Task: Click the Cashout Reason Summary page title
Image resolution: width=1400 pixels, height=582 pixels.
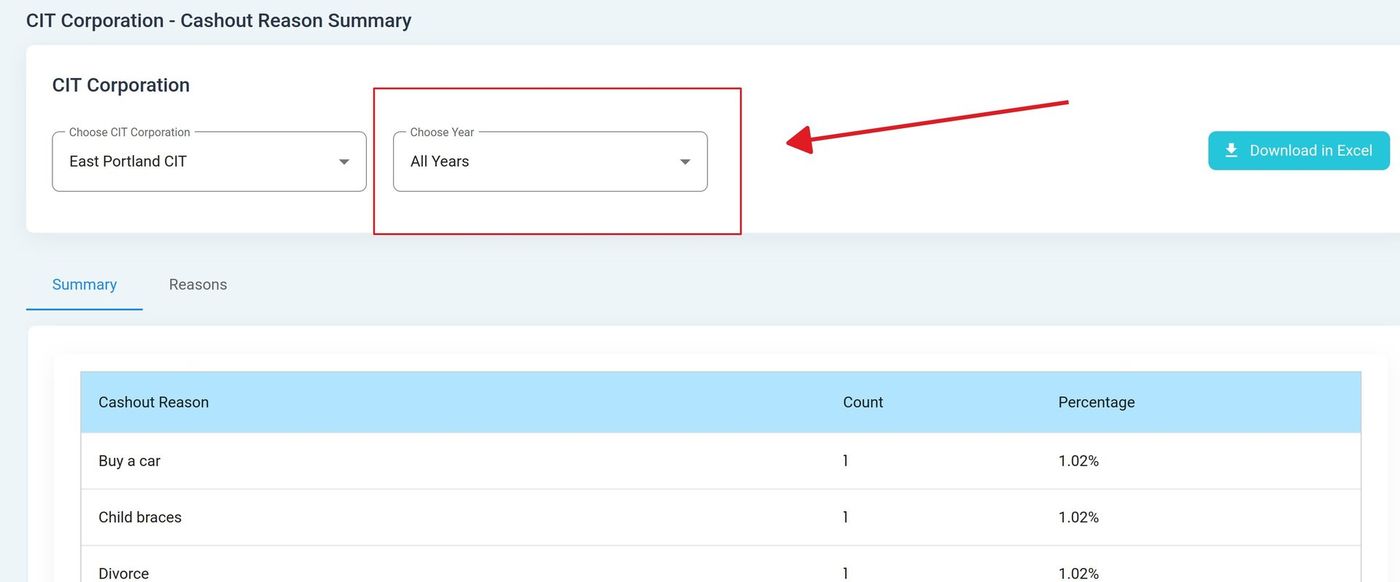Action: pyautogui.click(x=218, y=20)
